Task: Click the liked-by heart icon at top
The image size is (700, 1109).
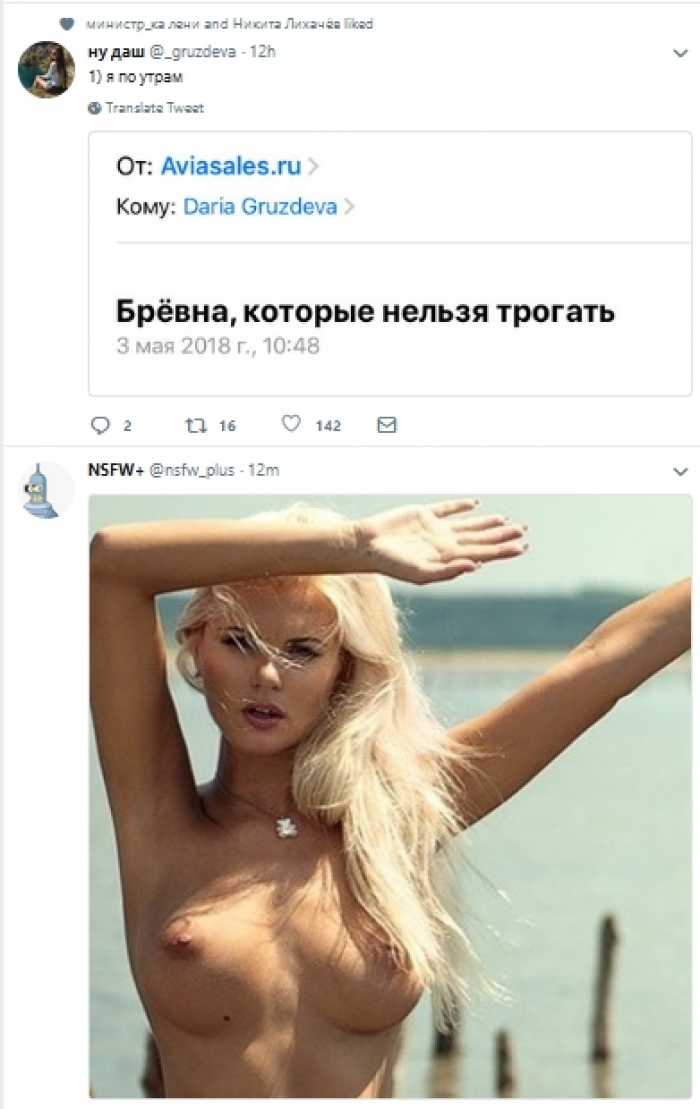Action: coord(67,24)
